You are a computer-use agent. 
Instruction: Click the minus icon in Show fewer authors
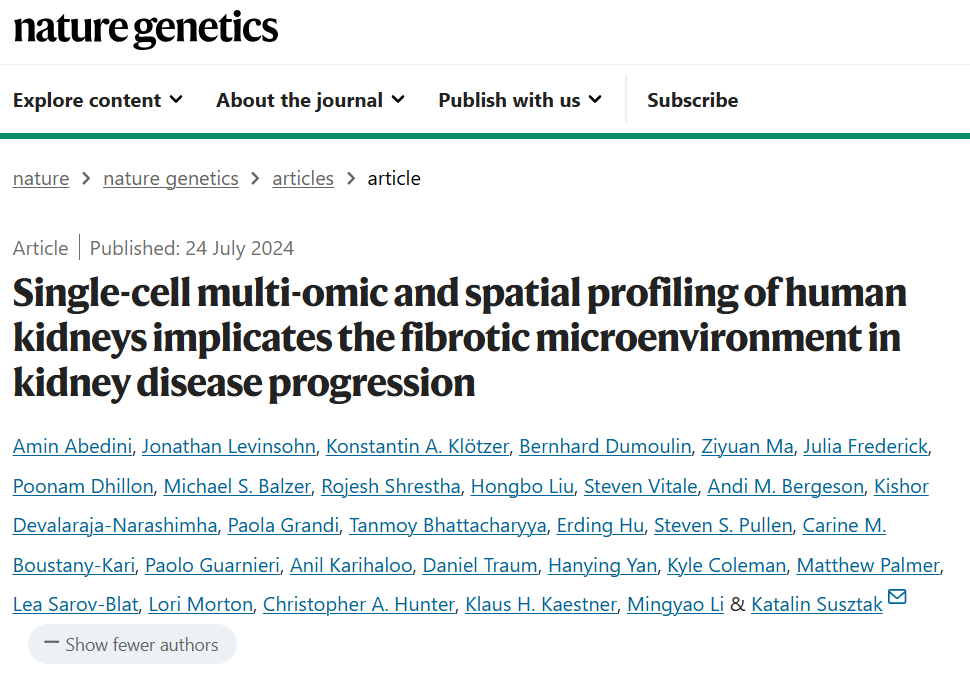(x=51, y=643)
